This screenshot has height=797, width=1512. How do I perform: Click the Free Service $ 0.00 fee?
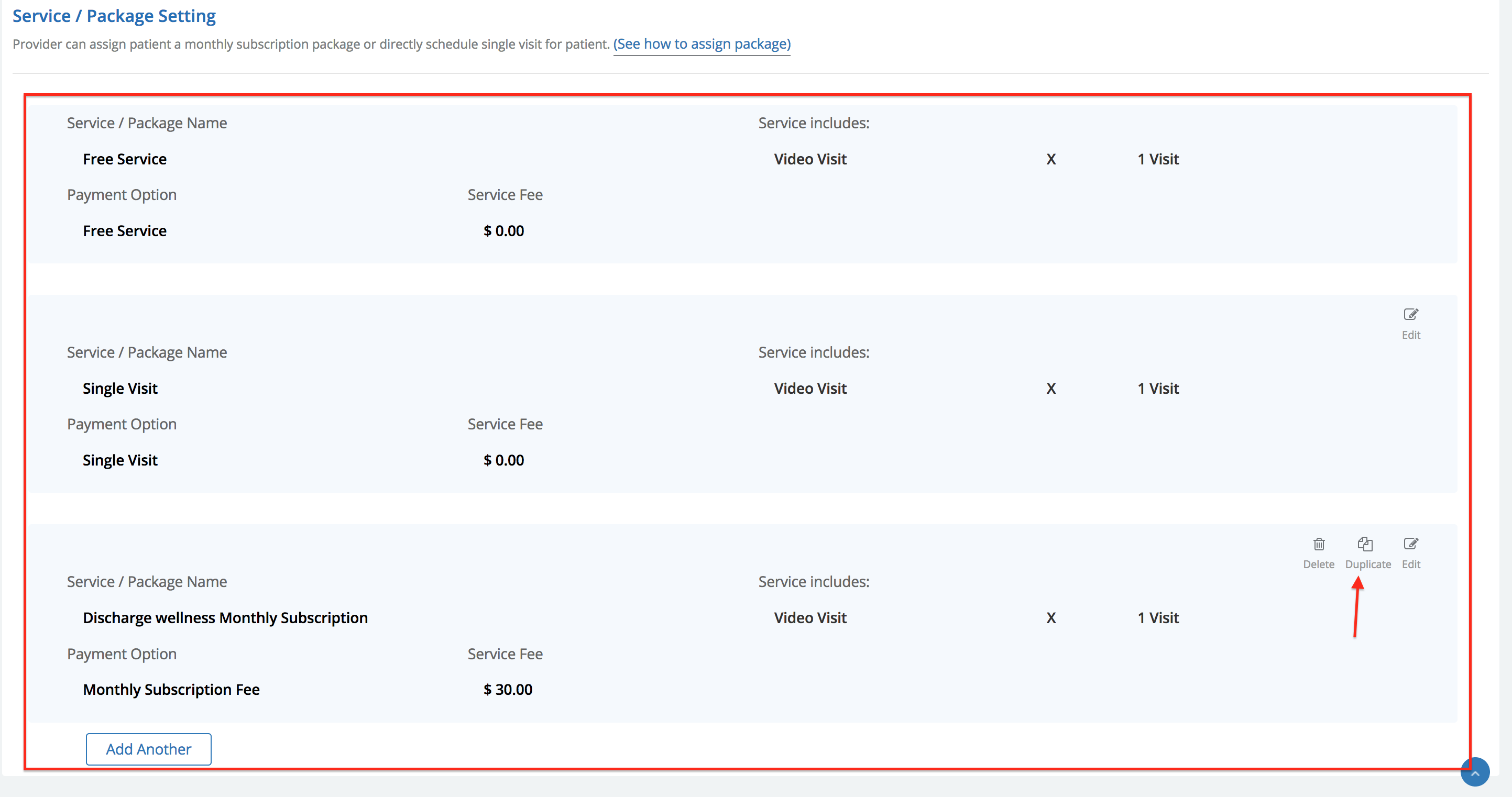pyautogui.click(x=503, y=230)
